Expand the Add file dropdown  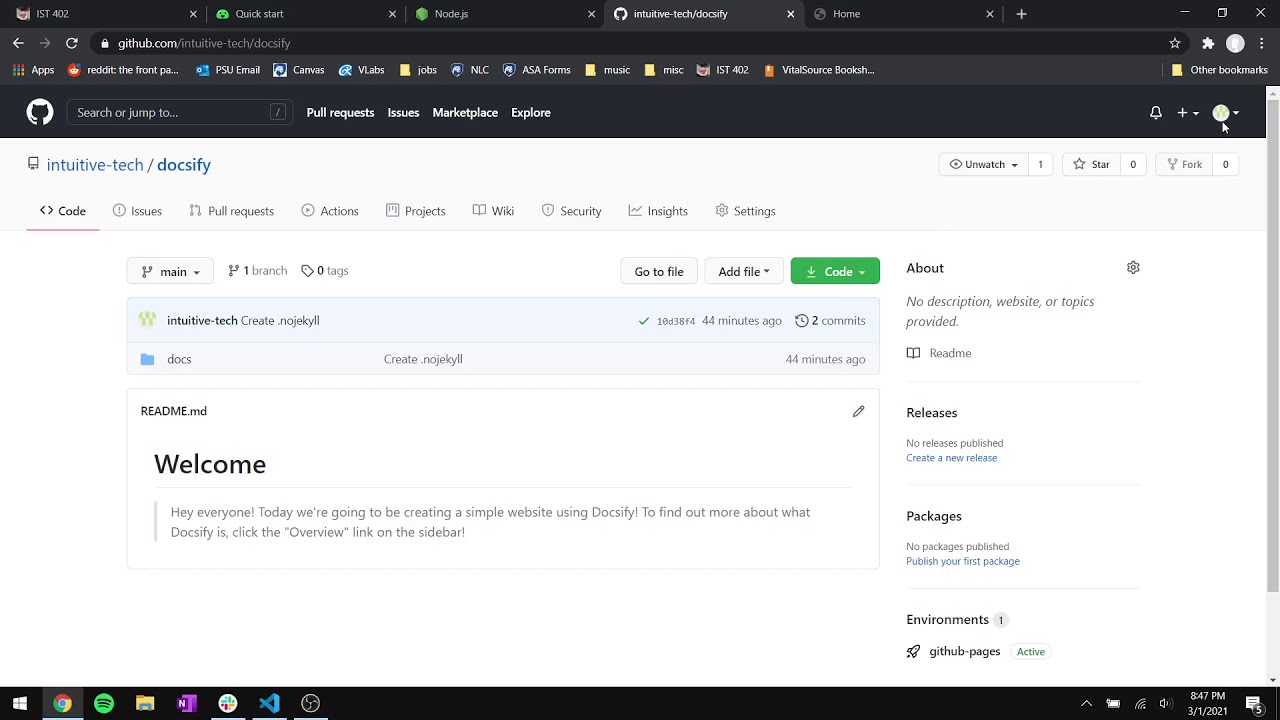(743, 271)
